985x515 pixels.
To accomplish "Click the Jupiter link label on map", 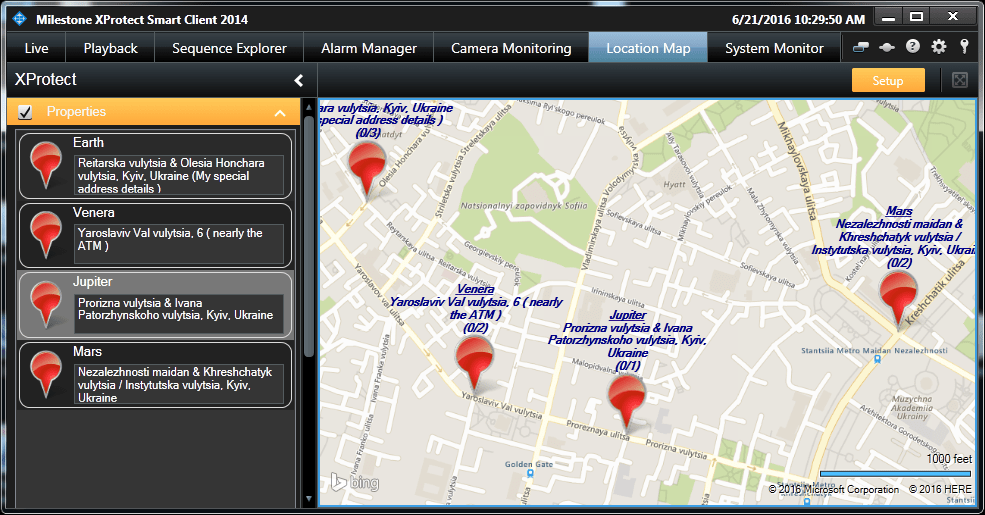I will click(x=628, y=315).
